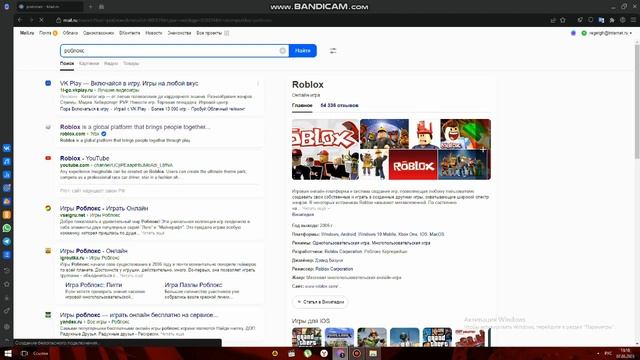Click the Найти search button
This screenshot has height=360, width=640.
(303, 51)
